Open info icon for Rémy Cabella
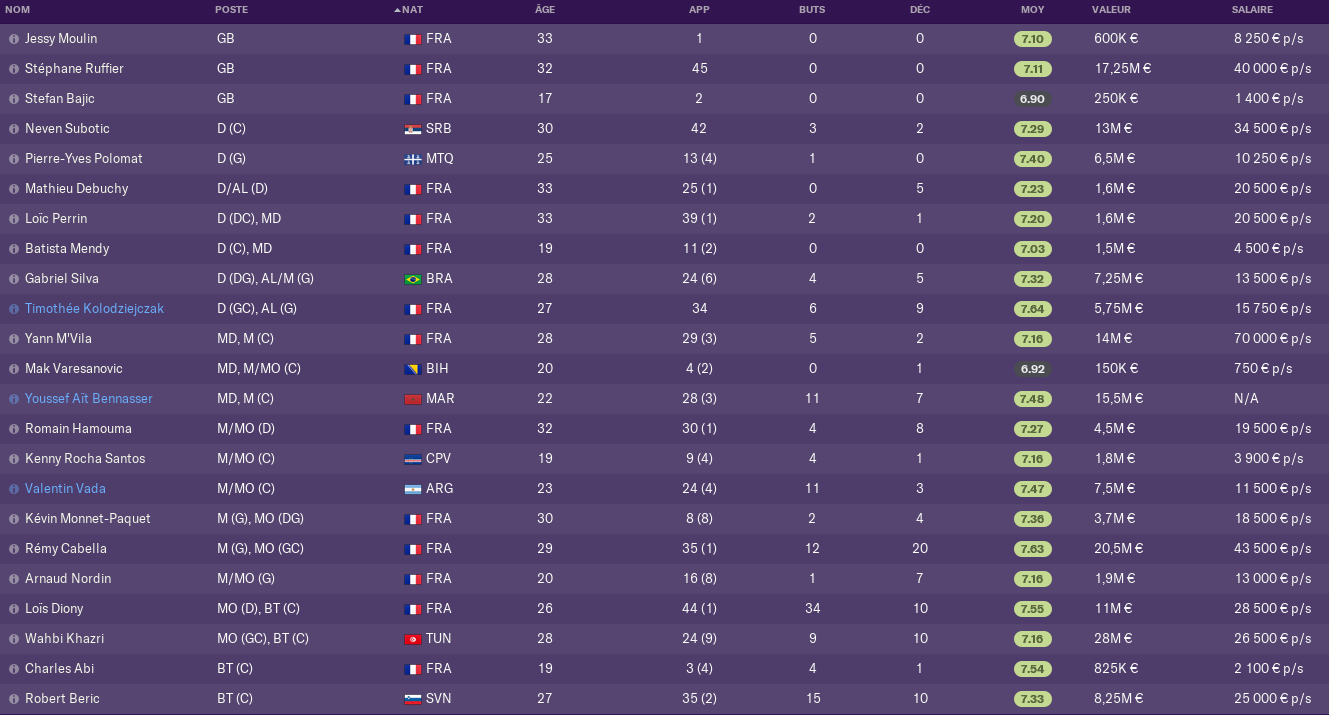The height and width of the screenshot is (715, 1329). (x=14, y=549)
